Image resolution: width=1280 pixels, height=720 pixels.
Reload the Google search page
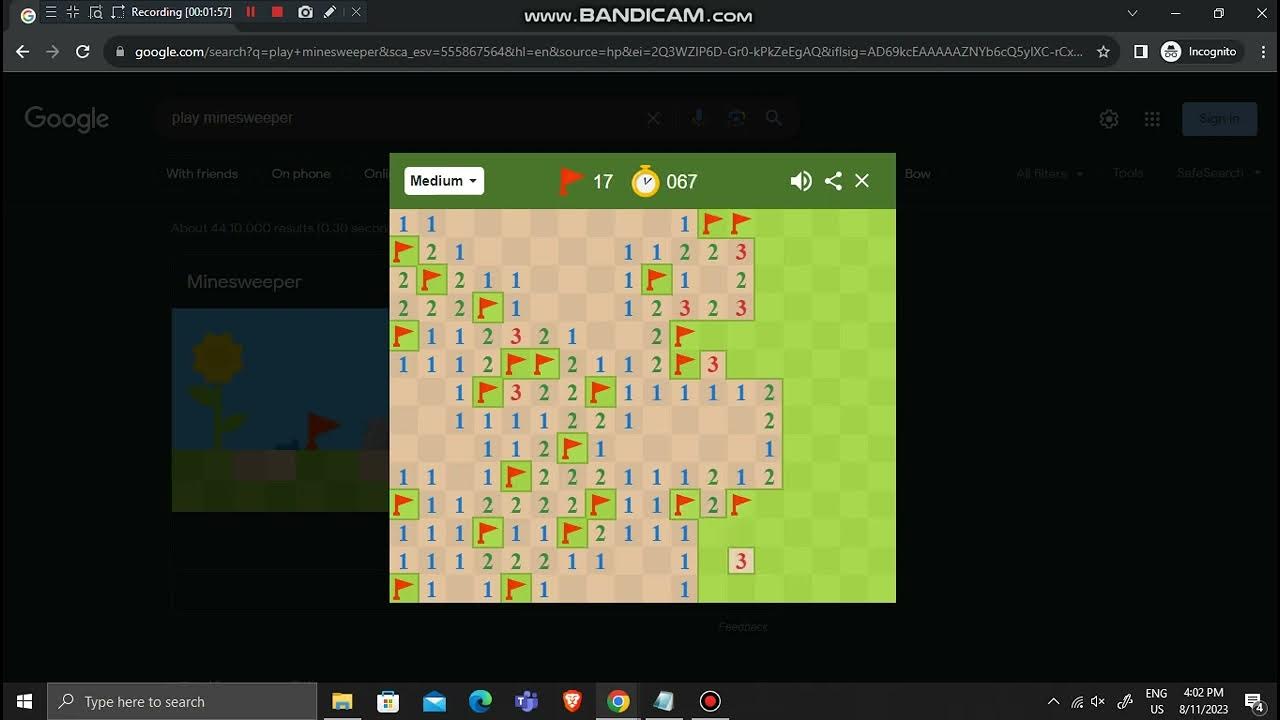(x=83, y=52)
